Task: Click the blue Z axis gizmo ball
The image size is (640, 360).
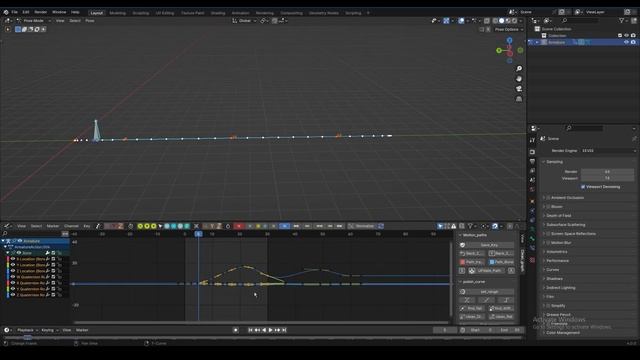Action: pos(509,40)
